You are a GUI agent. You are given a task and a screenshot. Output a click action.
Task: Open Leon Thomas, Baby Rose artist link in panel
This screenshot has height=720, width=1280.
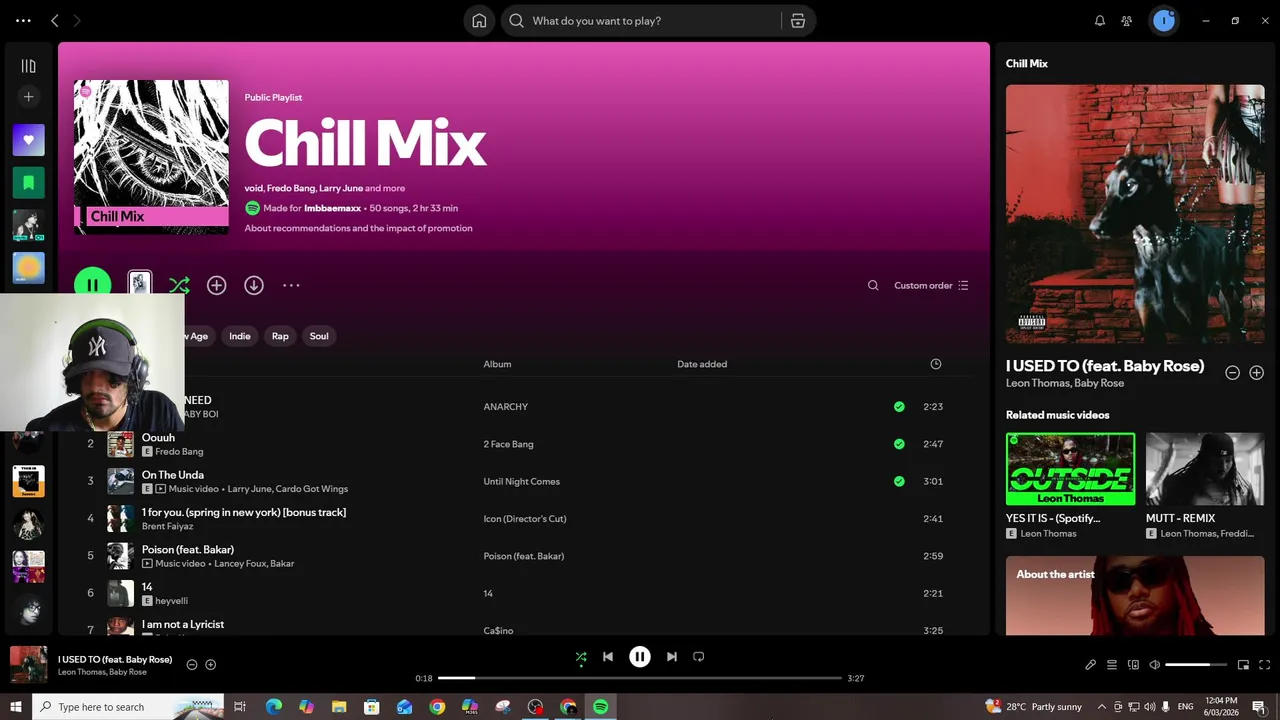point(1065,383)
